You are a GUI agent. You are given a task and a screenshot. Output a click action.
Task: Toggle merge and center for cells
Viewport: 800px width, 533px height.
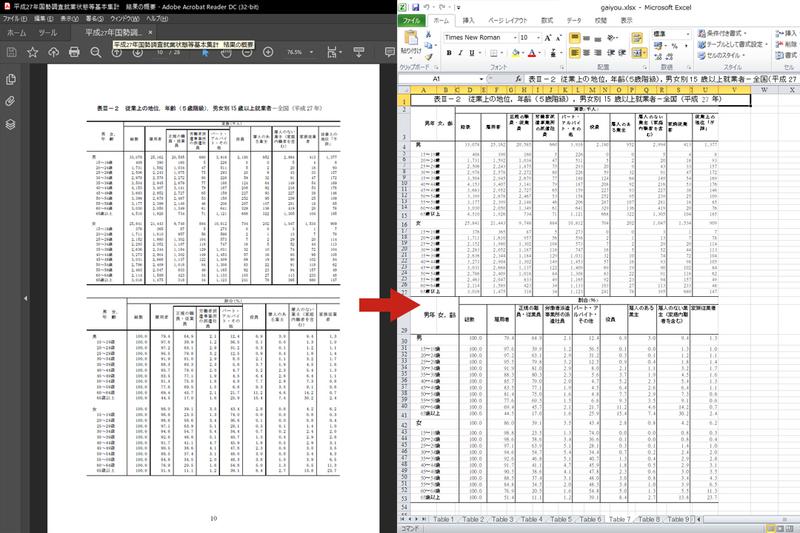click(x=638, y=53)
